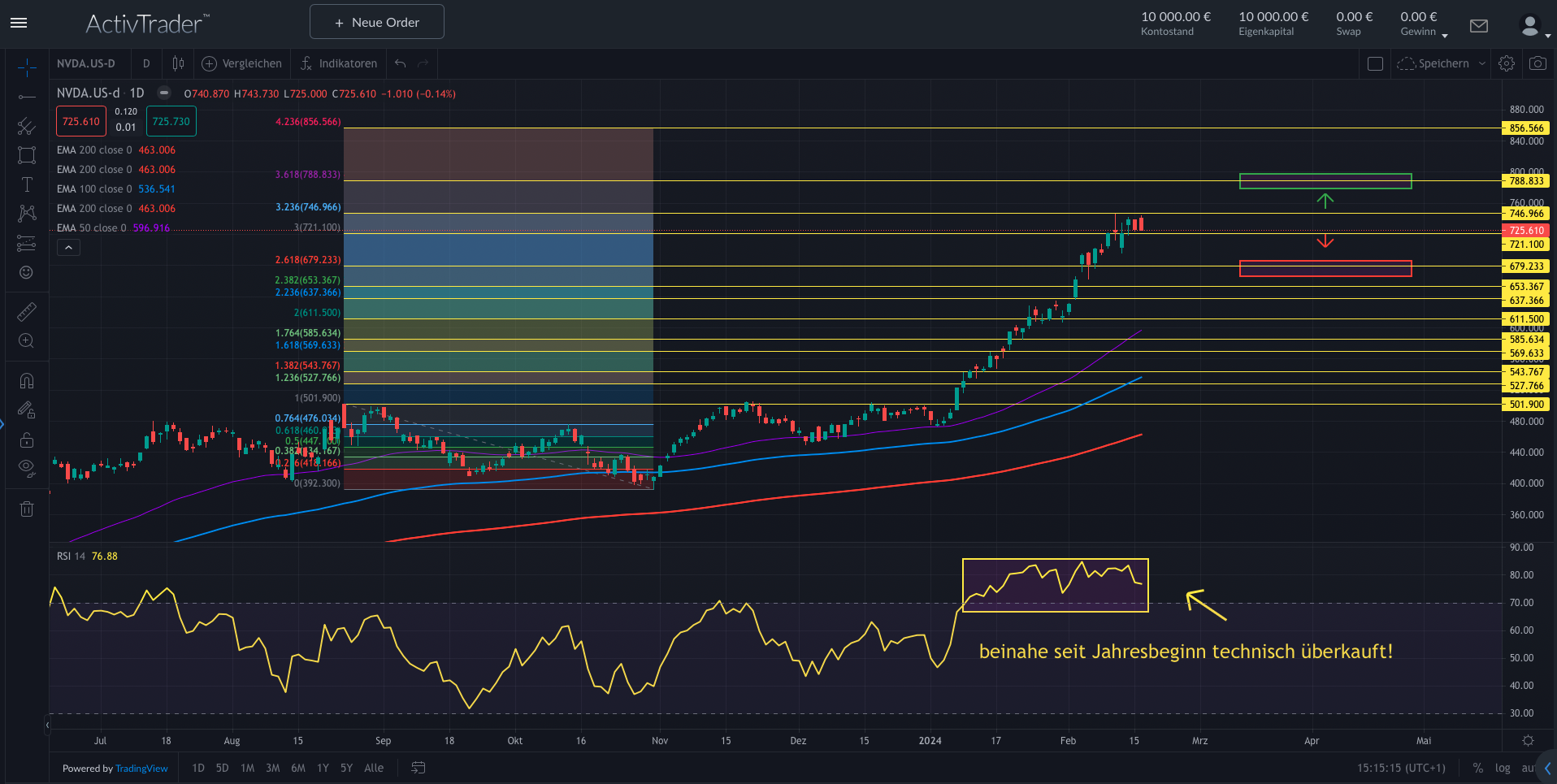Toggle magnet snapping mode
The width and height of the screenshot is (1557, 784).
click(27, 381)
